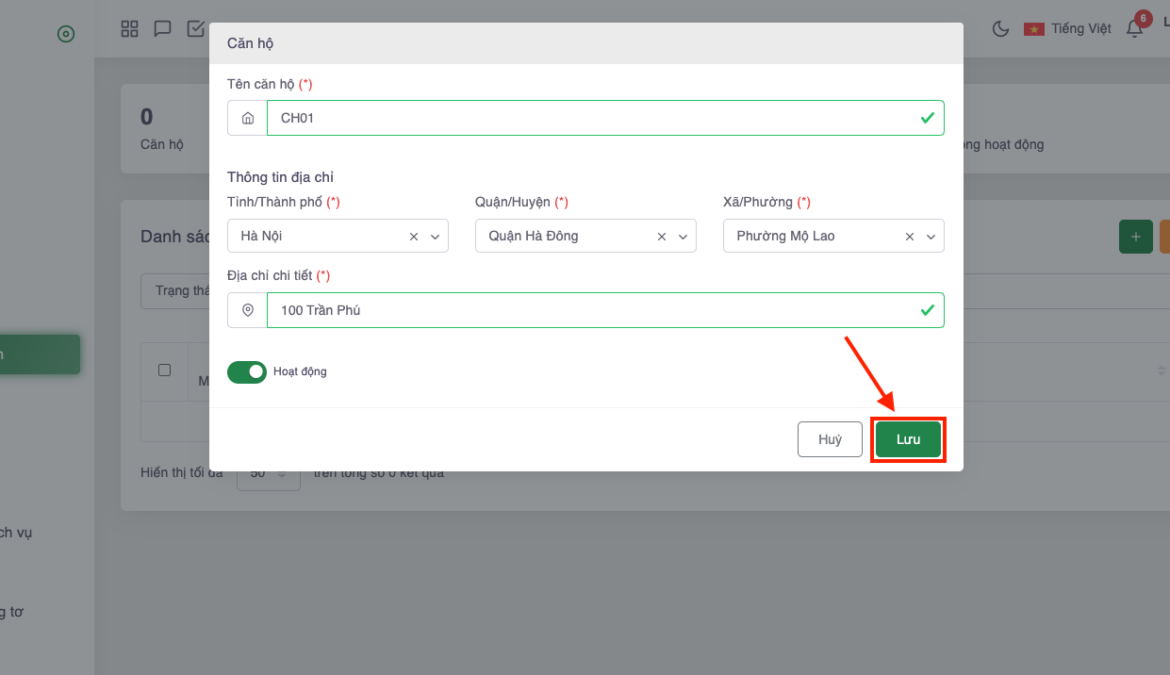Viewport: 1170px width, 675px height.
Task: Expand the Quận/Huyện dropdown
Action: pos(683,237)
